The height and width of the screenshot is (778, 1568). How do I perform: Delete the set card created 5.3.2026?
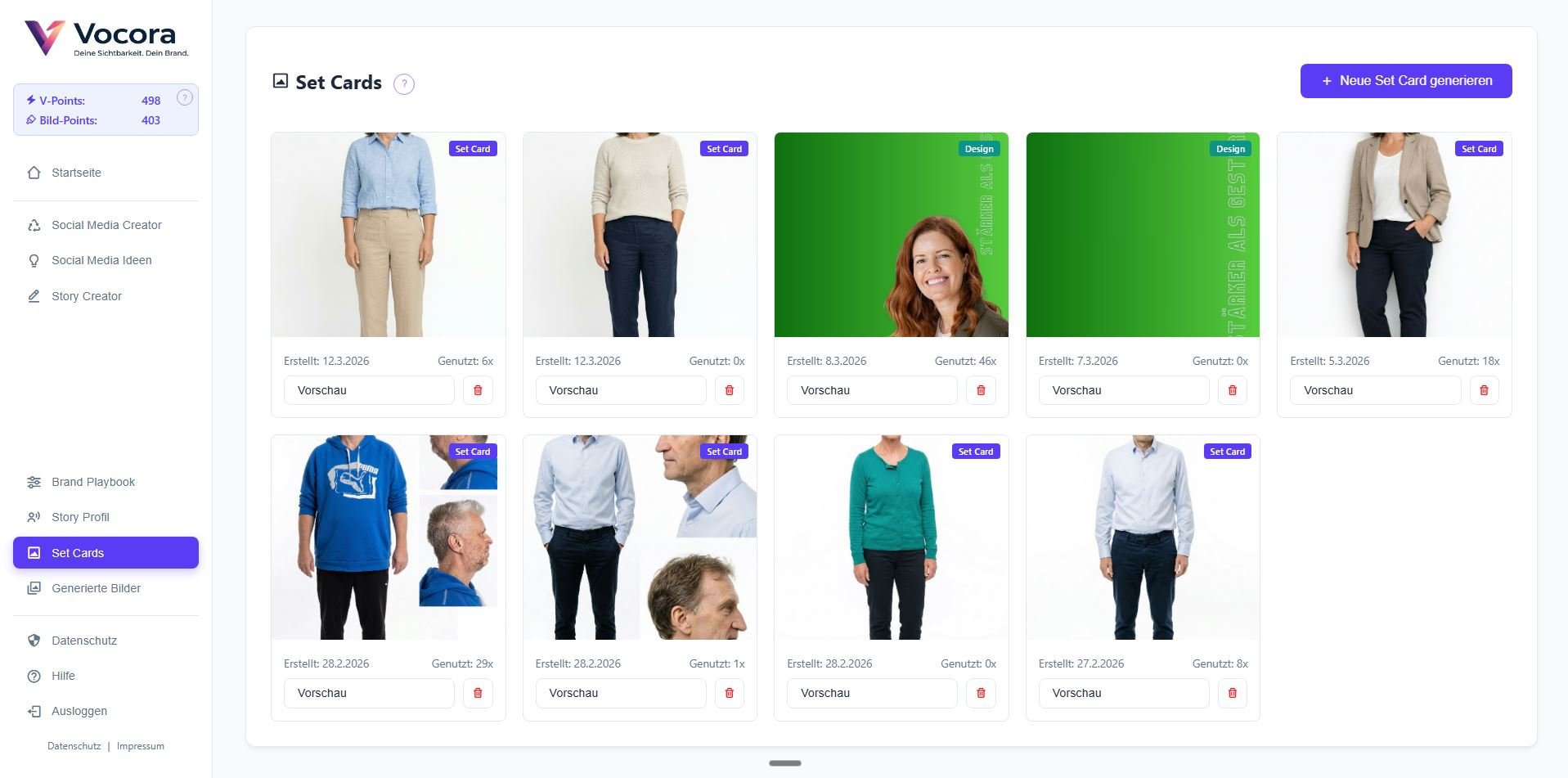pos(1484,390)
